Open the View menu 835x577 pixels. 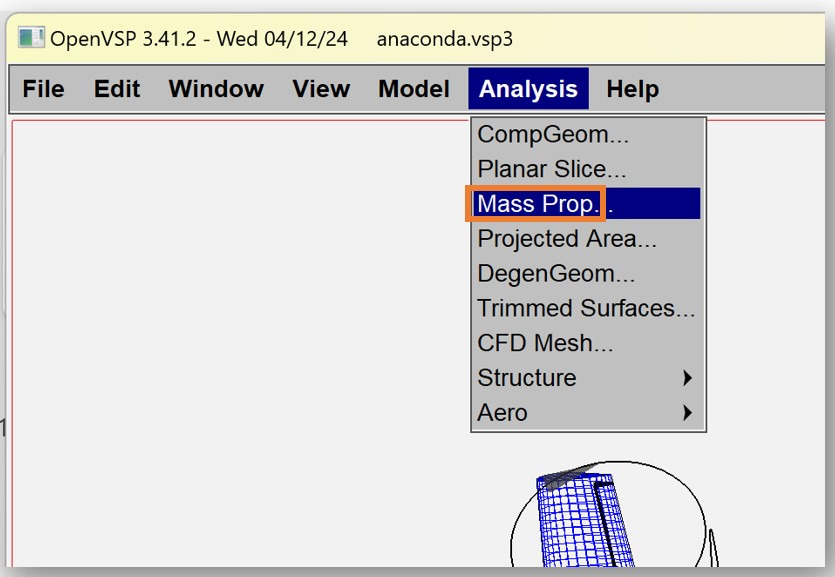(321, 89)
